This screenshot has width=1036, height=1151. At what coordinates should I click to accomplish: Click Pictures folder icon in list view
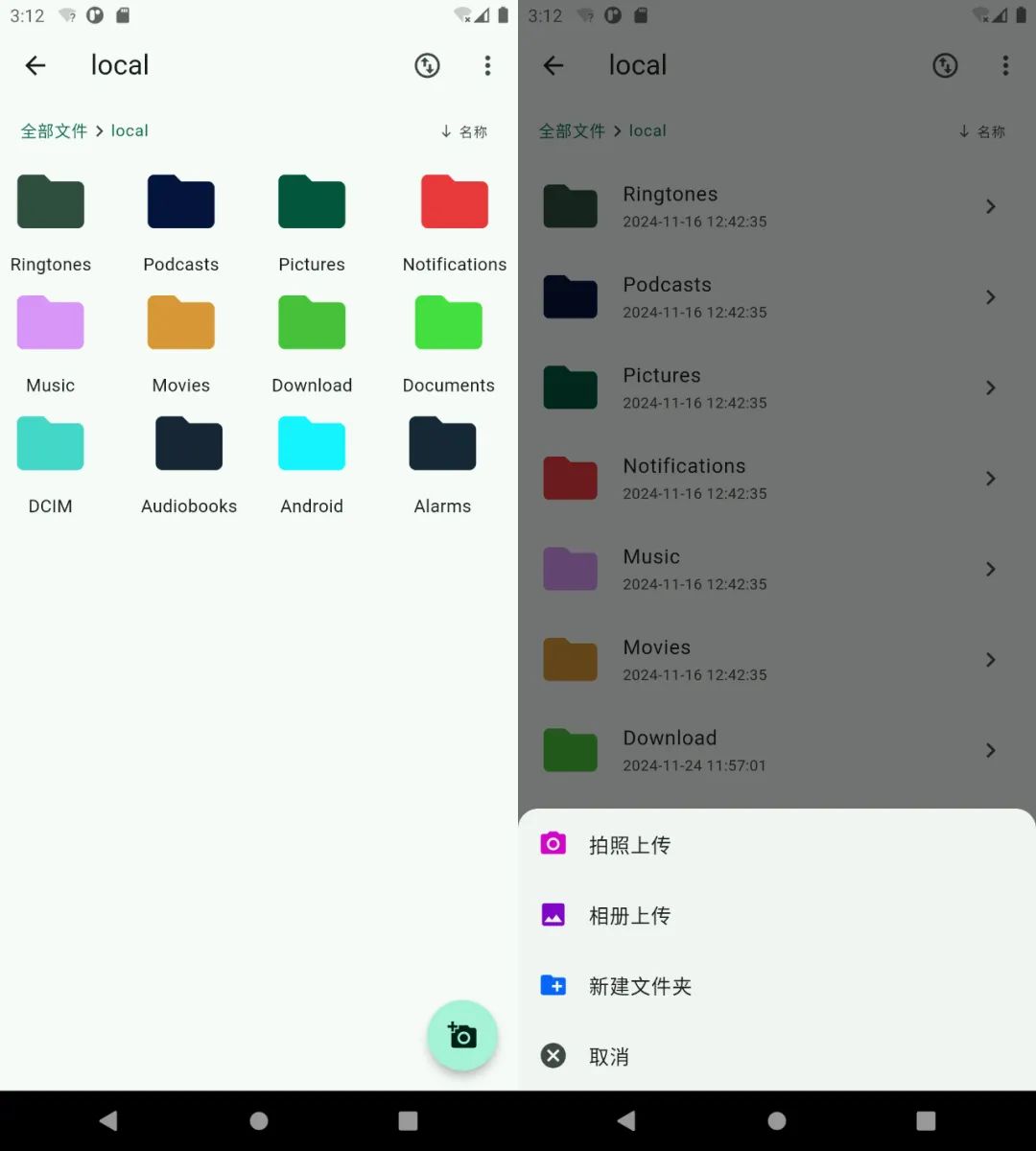coord(571,388)
